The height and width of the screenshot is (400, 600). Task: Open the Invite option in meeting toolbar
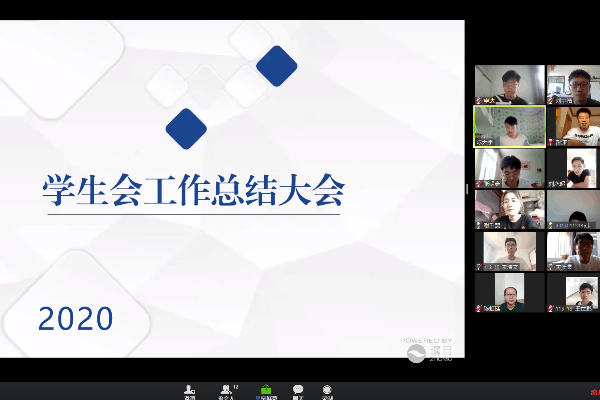click(x=189, y=390)
